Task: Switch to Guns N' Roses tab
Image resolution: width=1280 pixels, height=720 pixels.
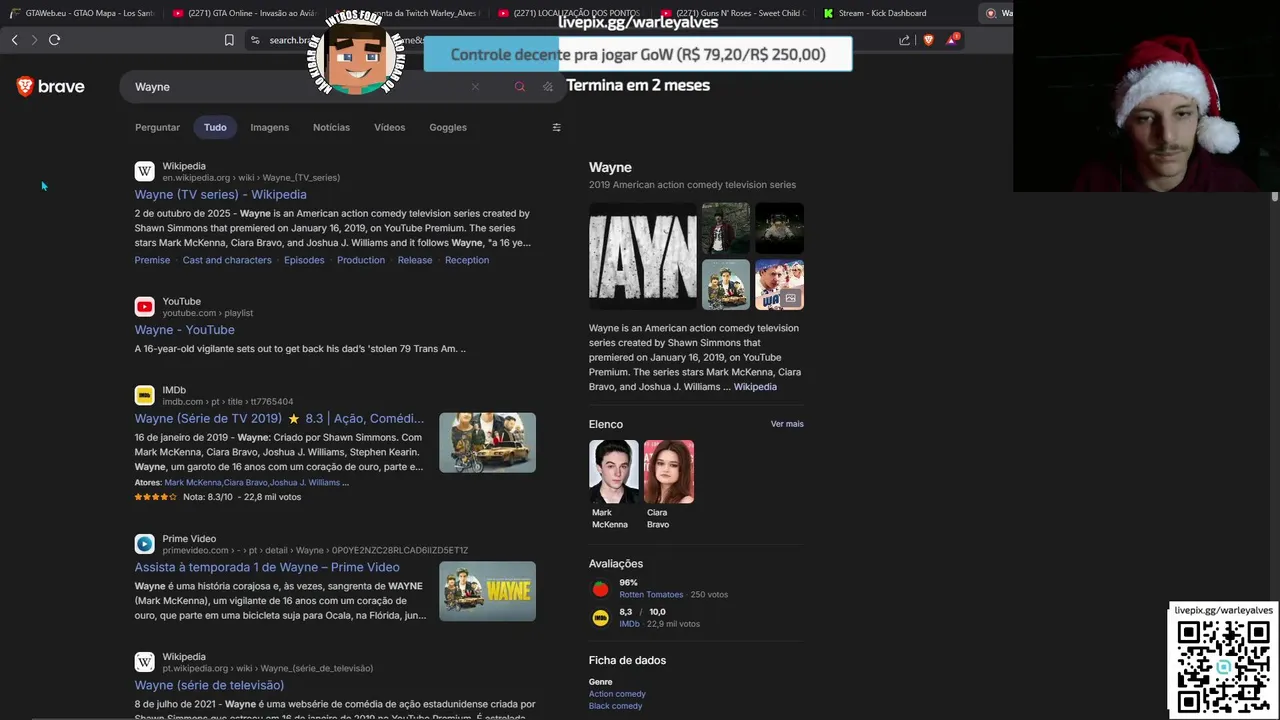Action: click(x=733, y=13)
